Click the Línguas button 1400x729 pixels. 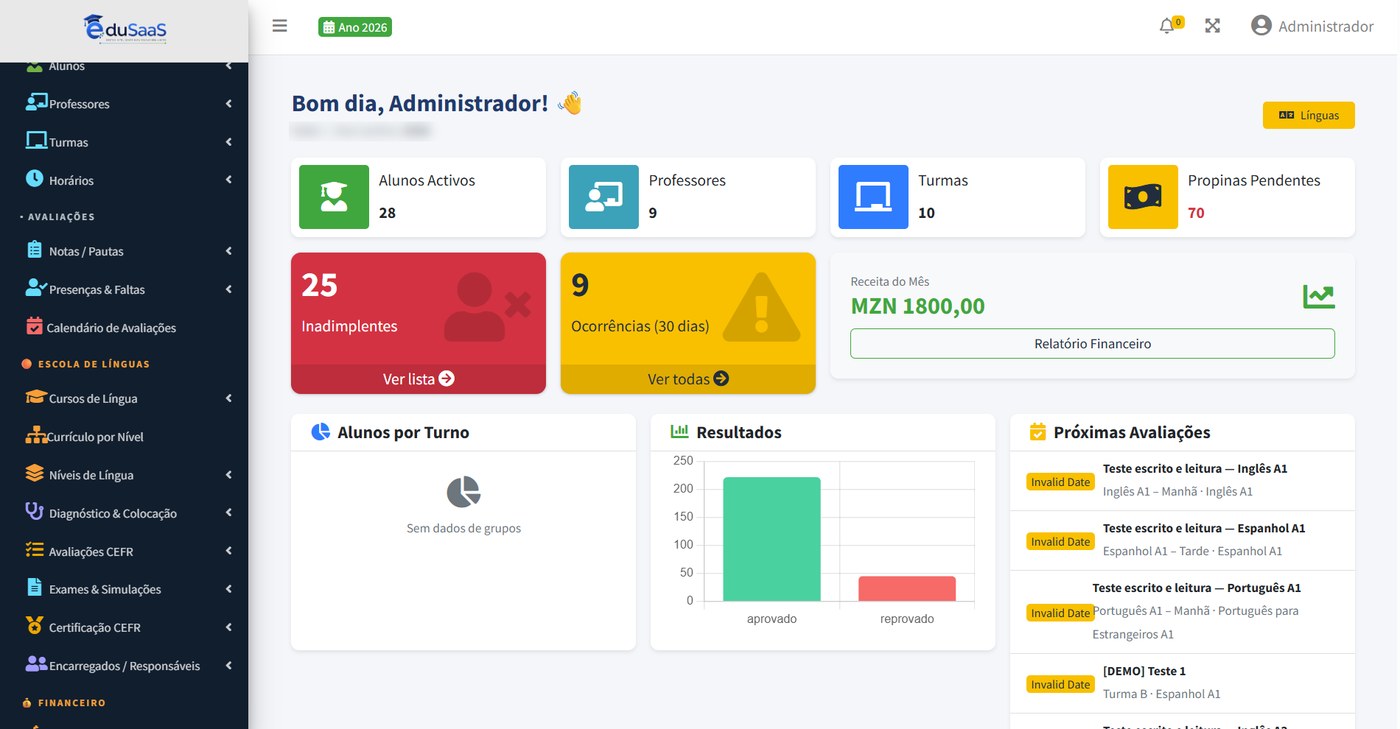[1308, 115]
